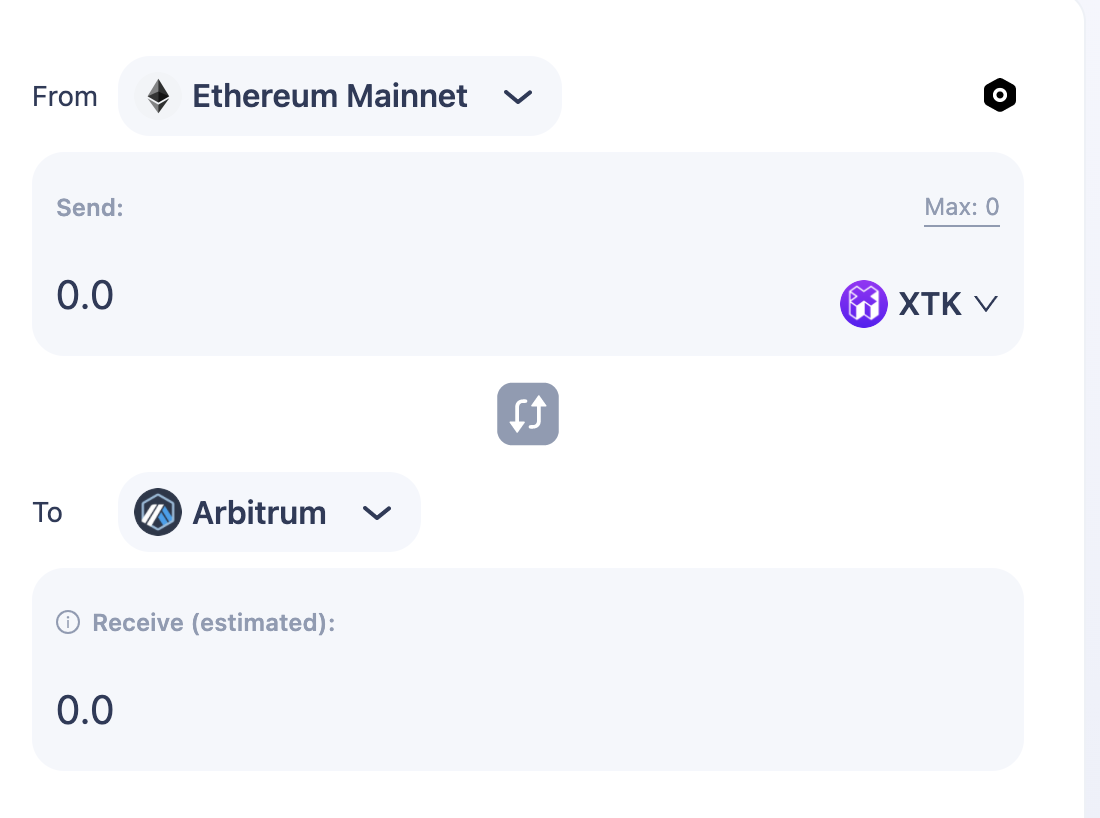Click the info icon beside Receive estimated
1100x818 pixels.
point(68,623)
